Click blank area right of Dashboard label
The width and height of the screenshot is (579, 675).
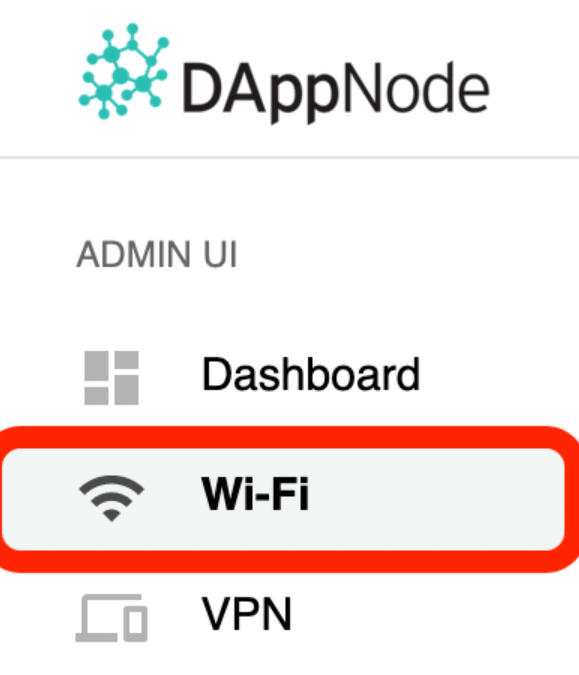(495, 375)
